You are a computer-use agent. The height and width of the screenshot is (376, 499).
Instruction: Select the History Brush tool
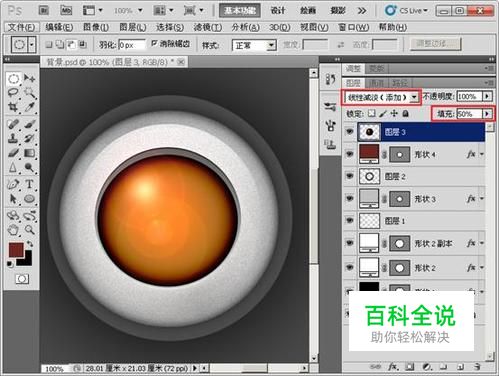tap(29, 138)
